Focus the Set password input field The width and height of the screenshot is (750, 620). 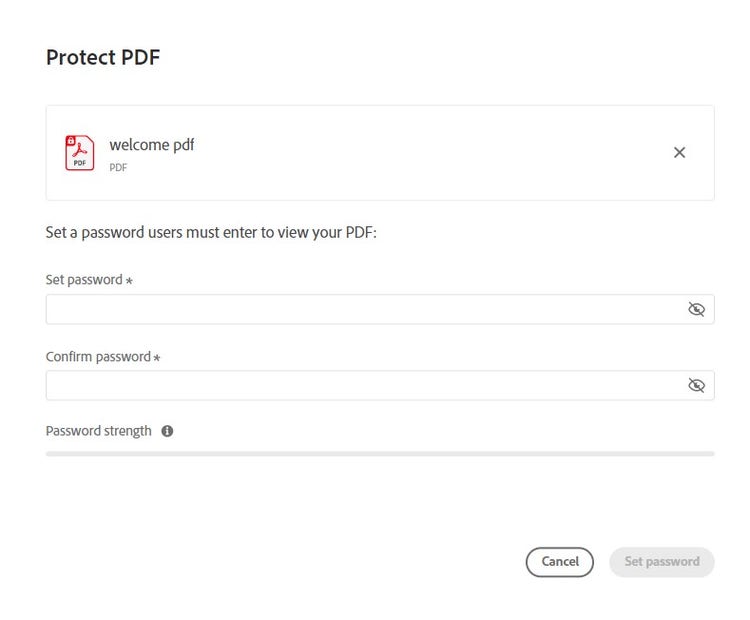(360, 309)
